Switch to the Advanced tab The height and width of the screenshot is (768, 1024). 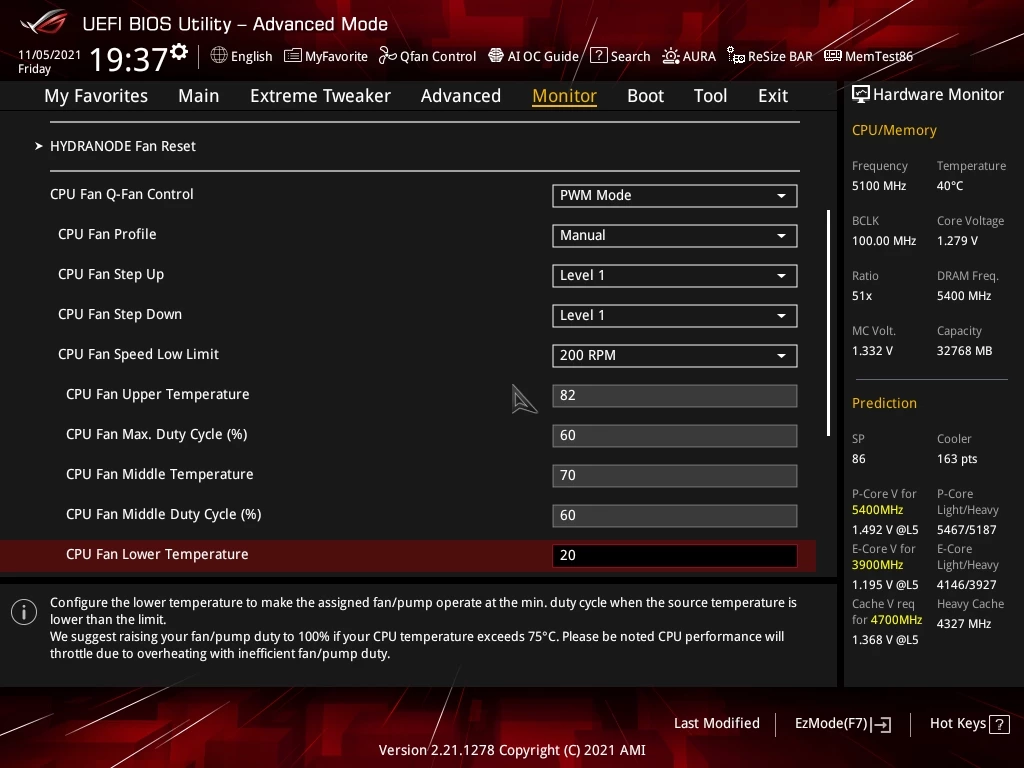(x=460, y=96)
